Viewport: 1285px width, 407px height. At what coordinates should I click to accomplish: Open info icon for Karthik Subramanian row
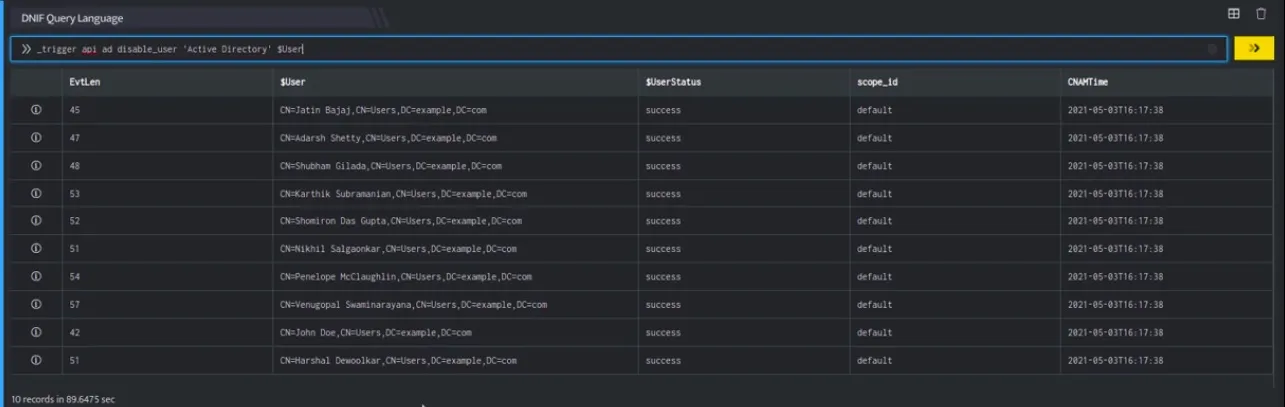(x=36, y=193)
